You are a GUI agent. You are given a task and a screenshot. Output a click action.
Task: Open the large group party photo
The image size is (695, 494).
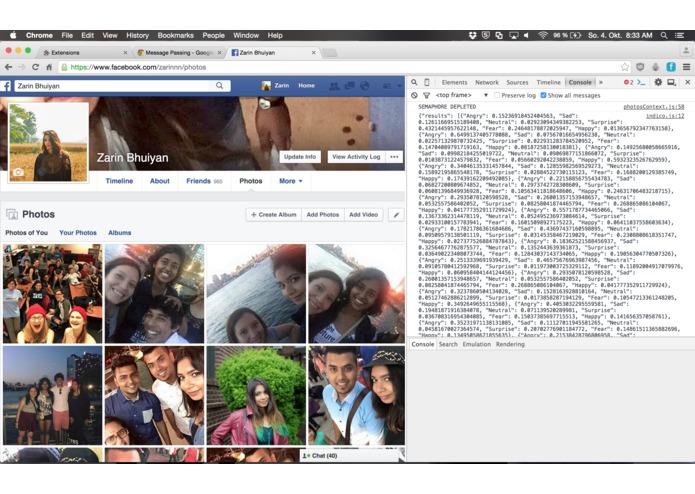point(52,294)
